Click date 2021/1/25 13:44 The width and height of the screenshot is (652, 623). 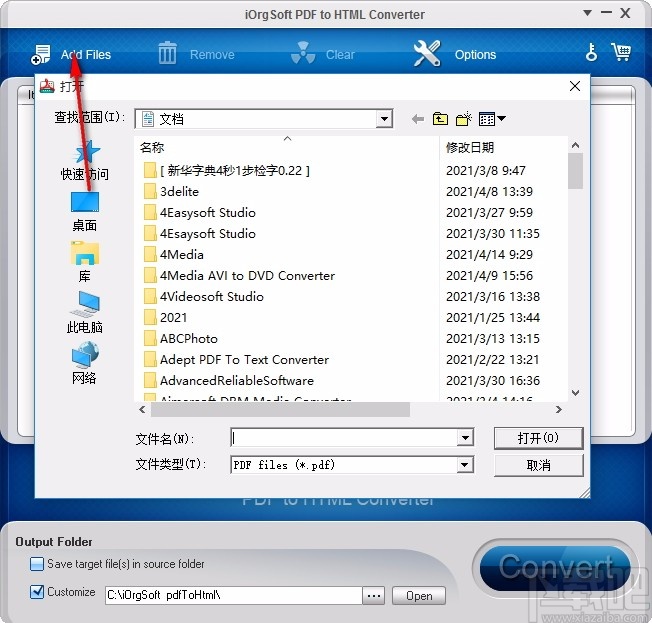(x=493, y=318)
